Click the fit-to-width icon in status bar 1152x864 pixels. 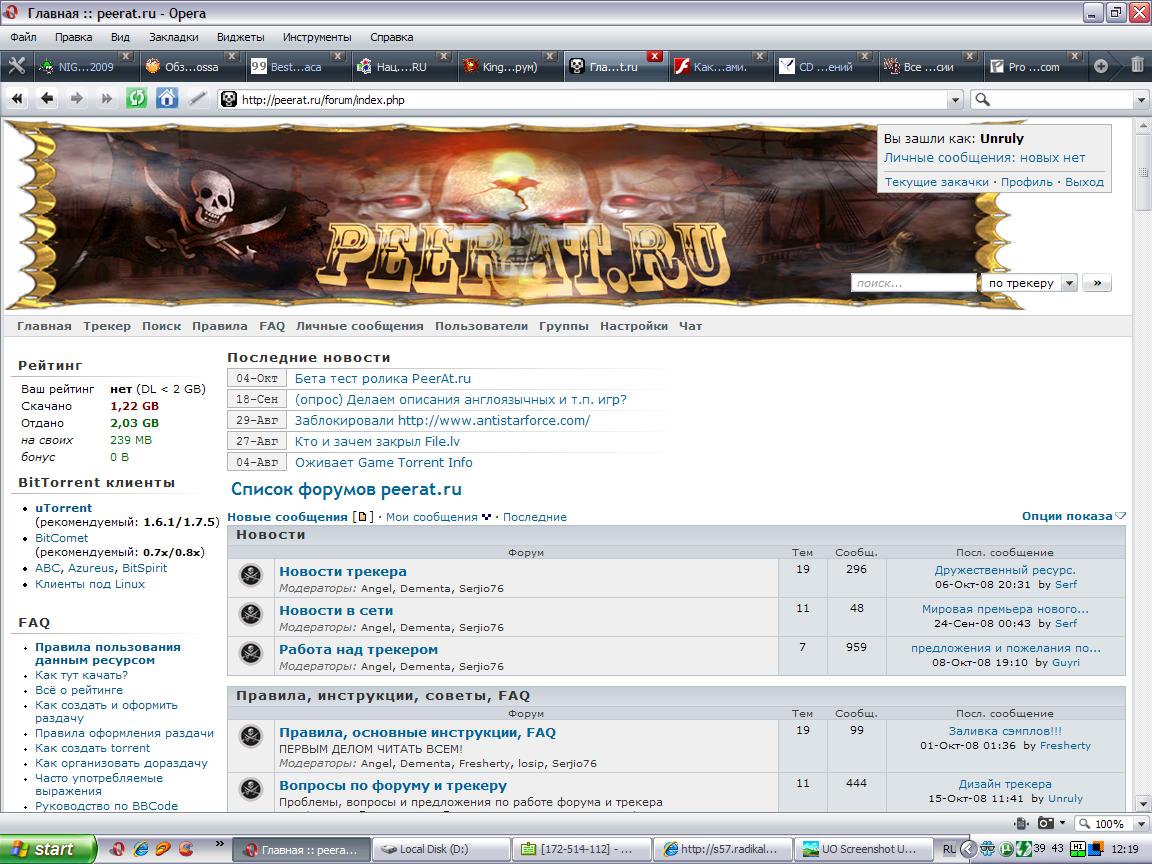click(x=1021, y=823)
